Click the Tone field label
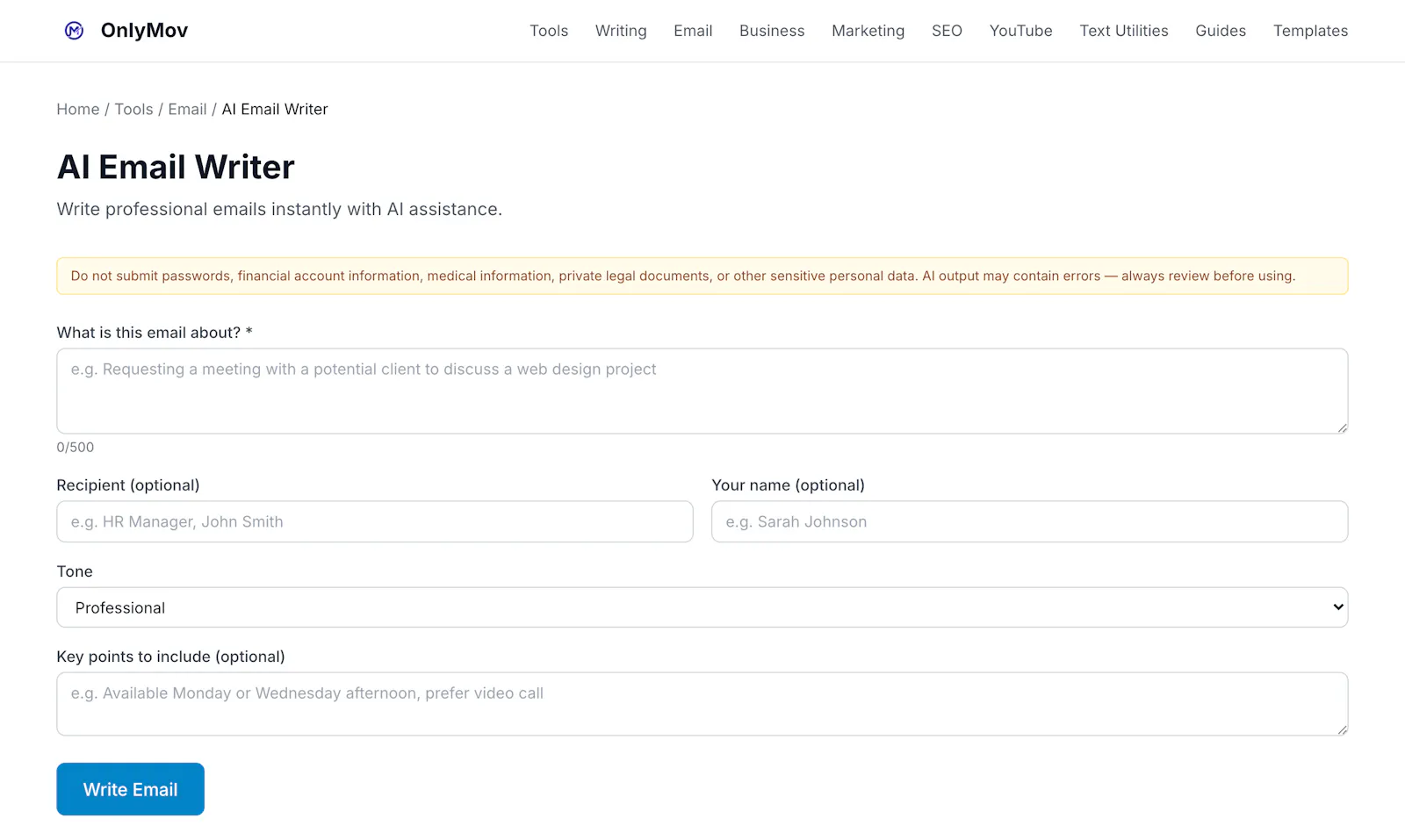Image resolution: width=1405 pixels, height=840 pixels. [x=75, y=571]
